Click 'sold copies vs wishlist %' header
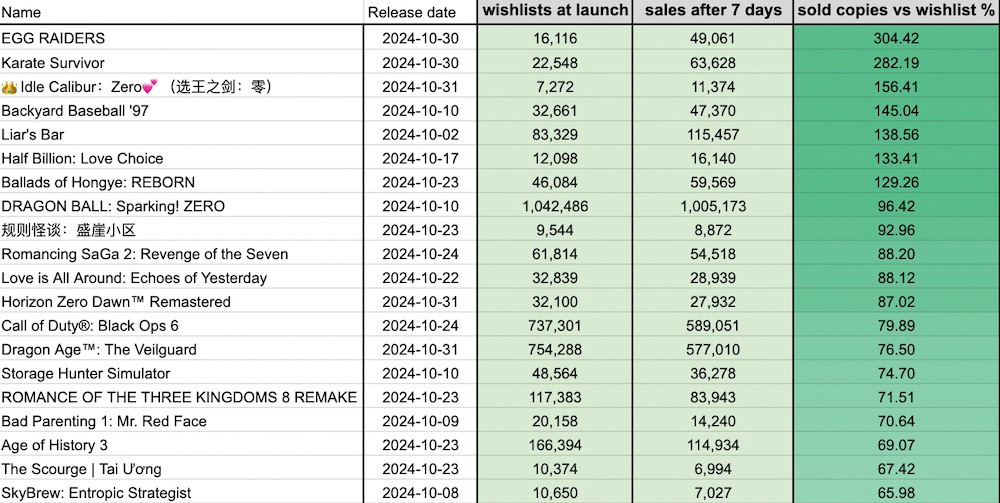The width and height of the screenshot is (1000, 503). pyautogui.click(x=896, y=11)
